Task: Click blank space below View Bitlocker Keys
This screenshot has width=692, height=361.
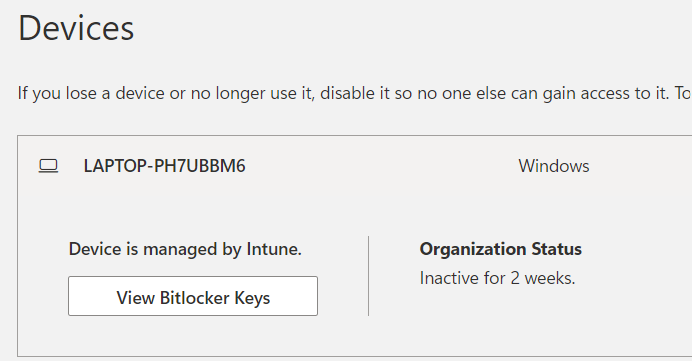Action: coord(193,336)
